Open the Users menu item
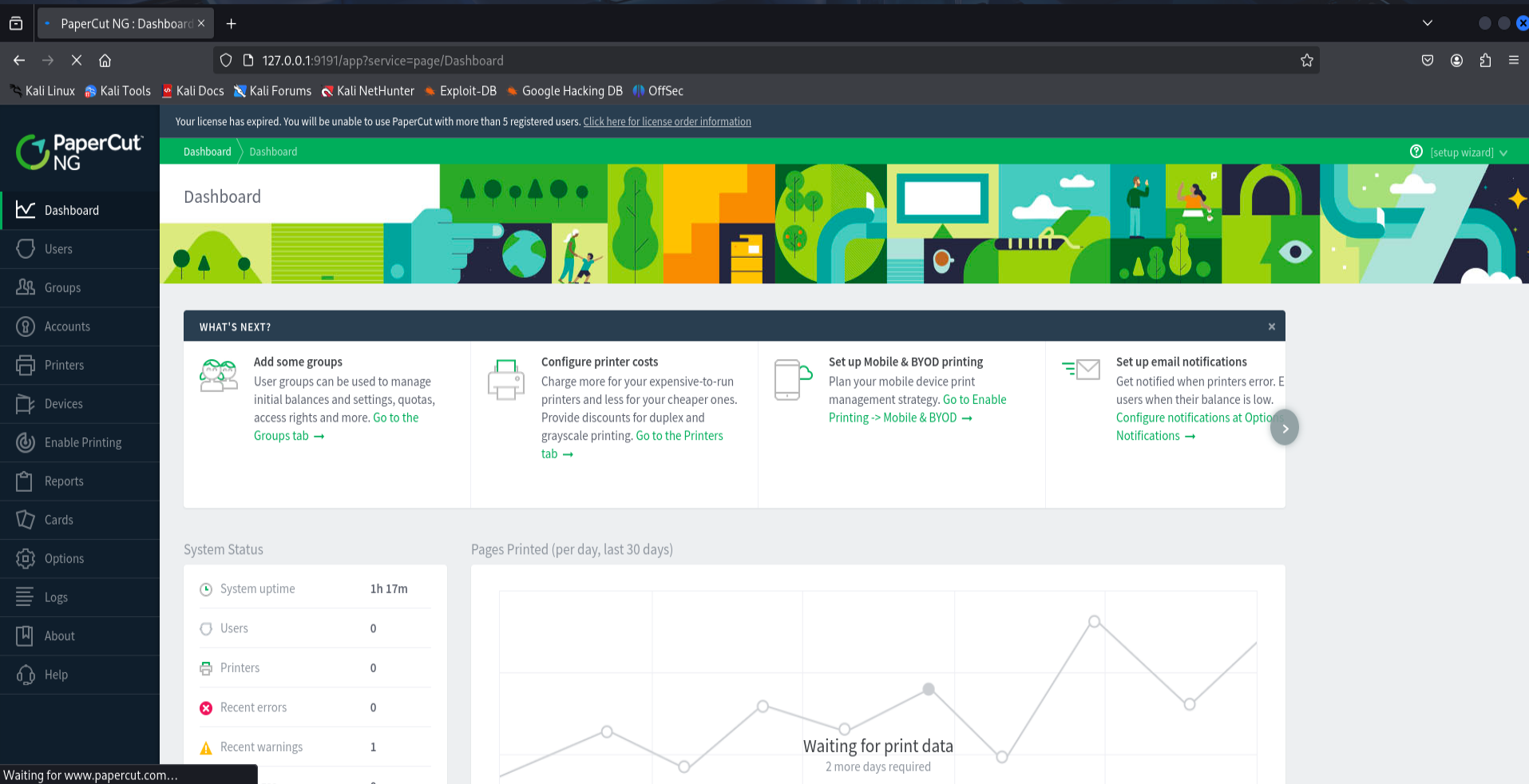The image size is (1529, 784). pyautogui.click(x=80, y=249)
